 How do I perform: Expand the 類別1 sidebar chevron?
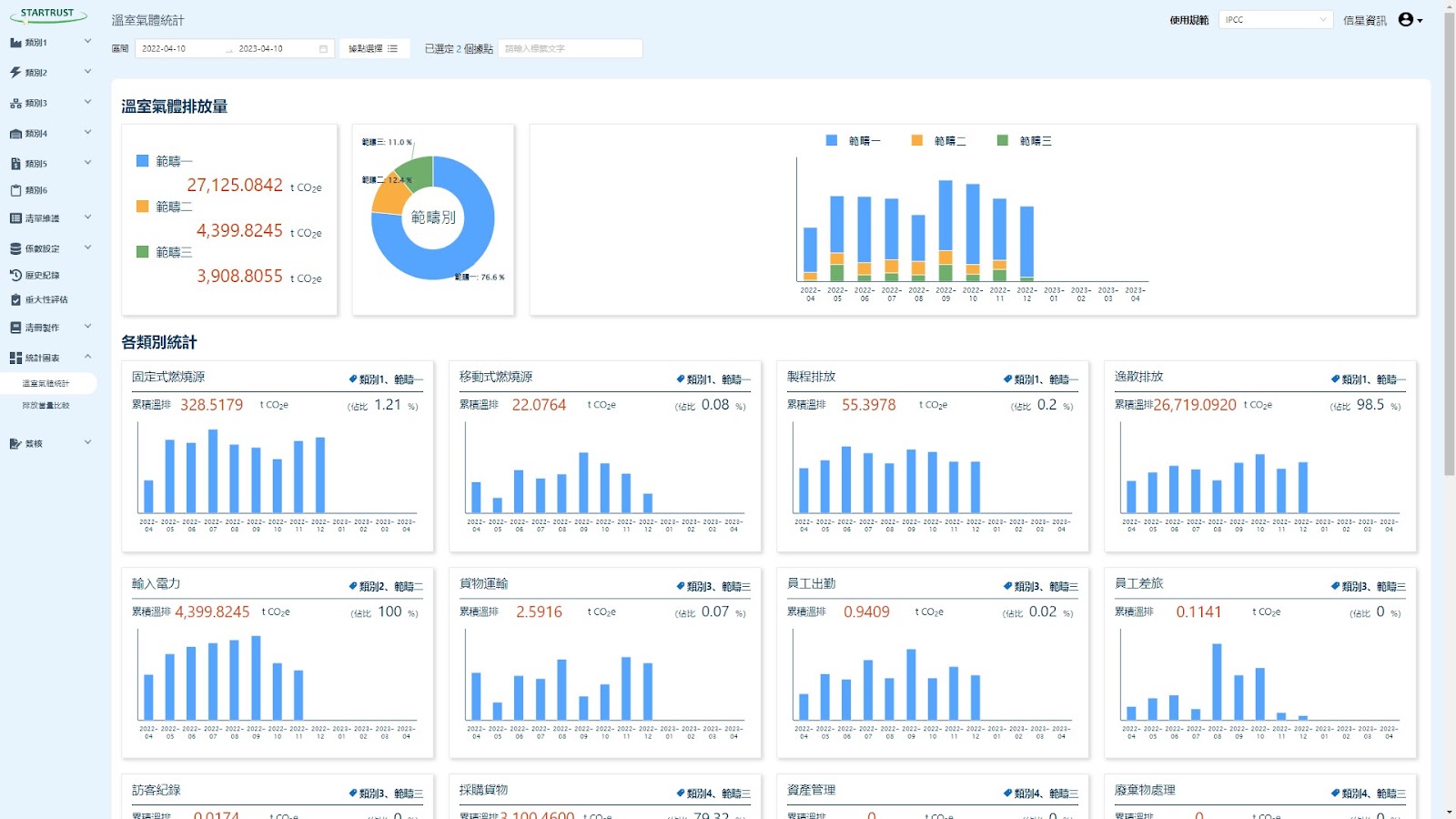click(87, 42)
